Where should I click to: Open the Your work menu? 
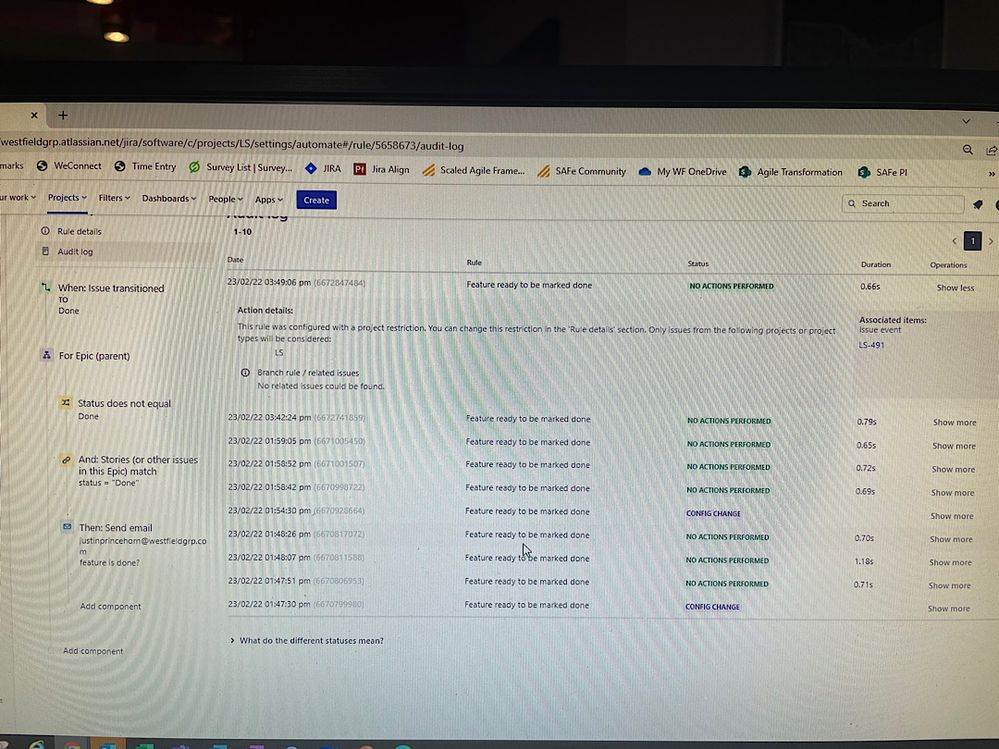(18, 197)
